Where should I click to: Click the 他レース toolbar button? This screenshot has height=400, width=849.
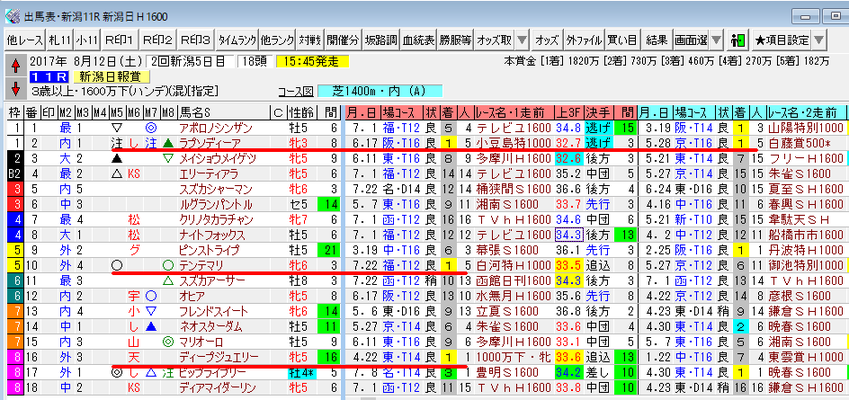coord(24,41)
